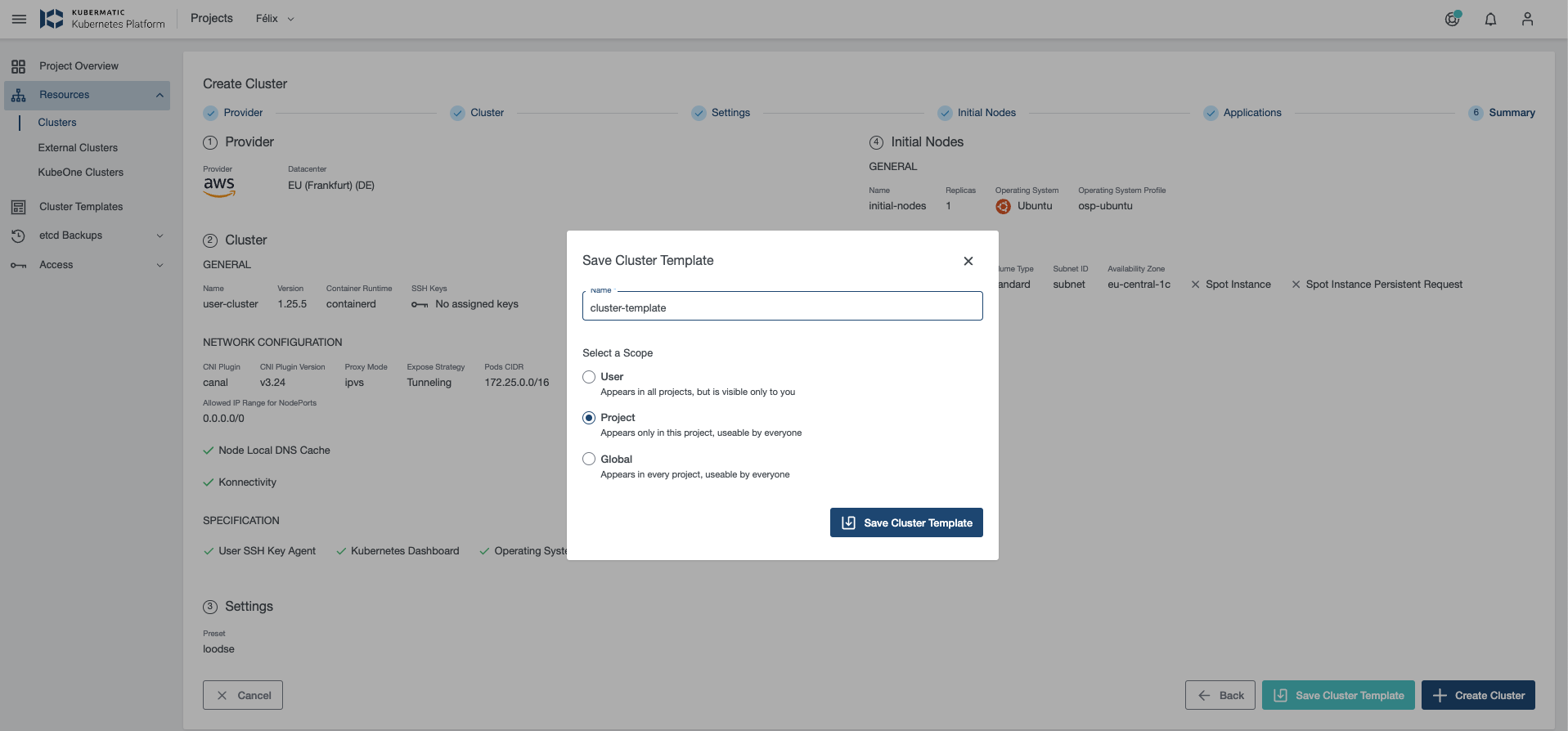Open External Clusters in sidebar
Viewport: 1568px width, 731px height.
78,148
